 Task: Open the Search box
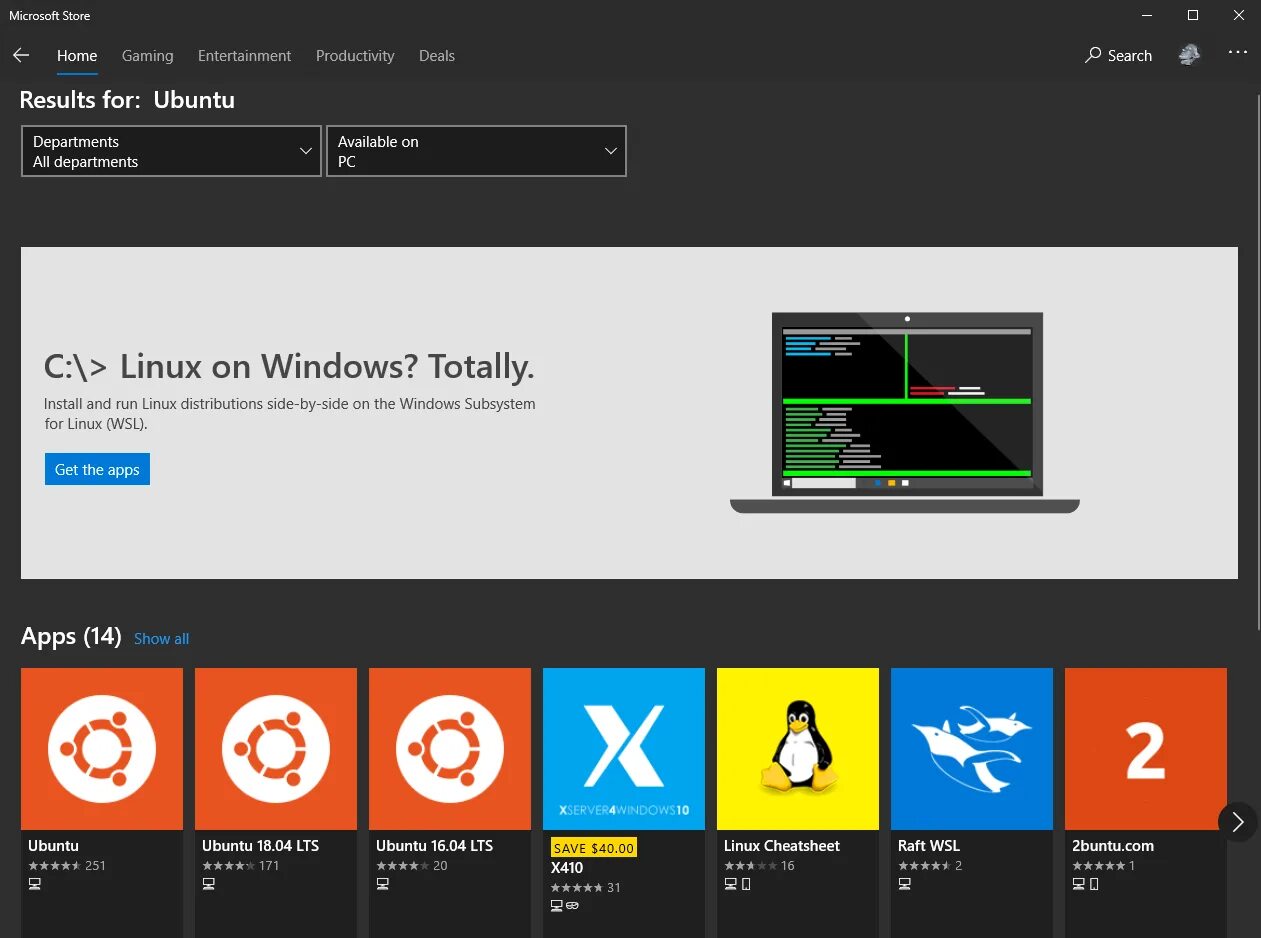point(1119,55)
